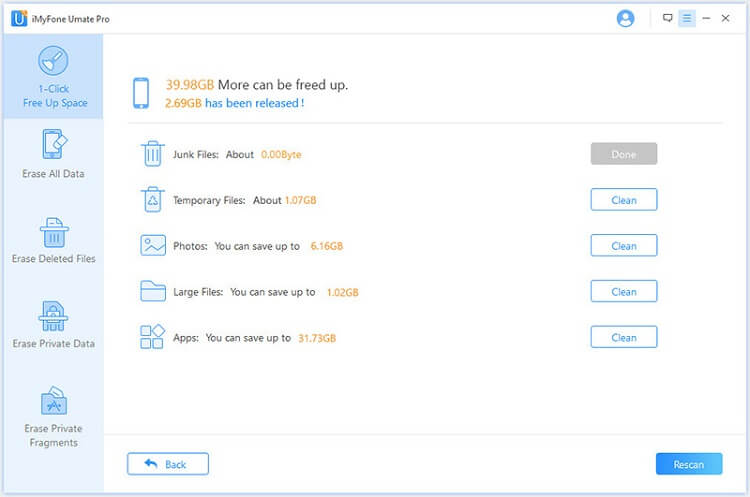Click the Apps grid icon

click(153, 337)
